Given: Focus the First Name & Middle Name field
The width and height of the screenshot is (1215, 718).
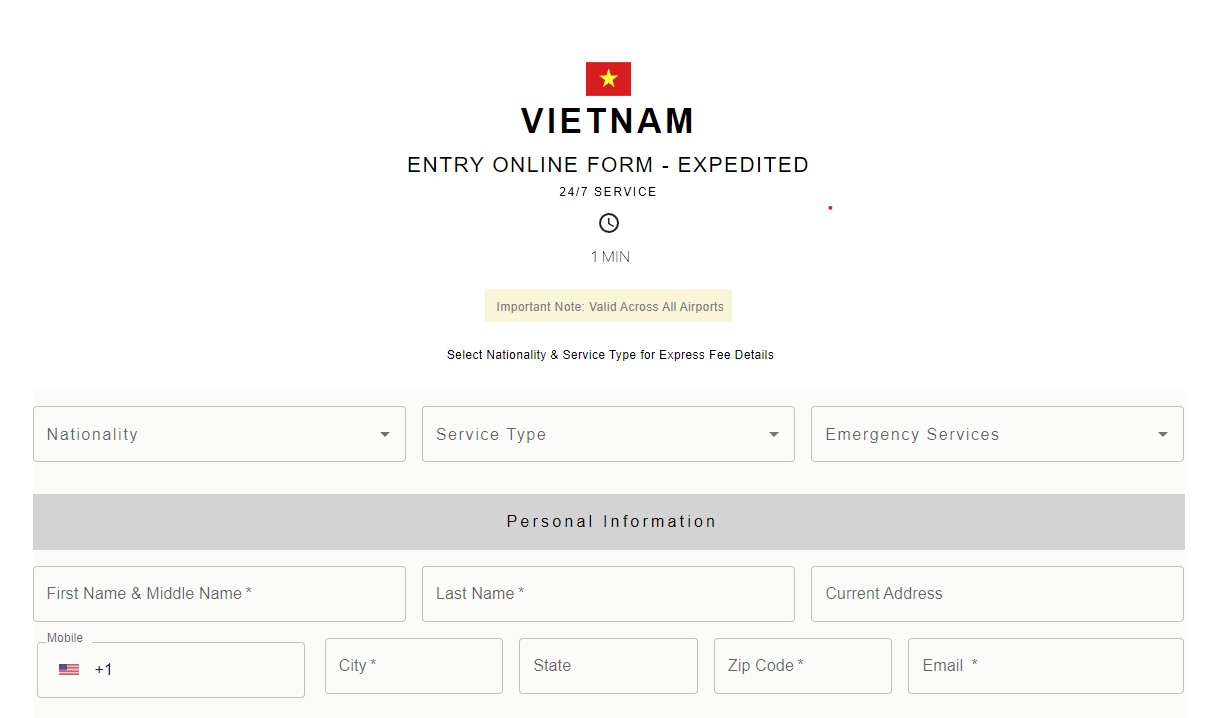Looking at the screenshot, I should 219,594.
